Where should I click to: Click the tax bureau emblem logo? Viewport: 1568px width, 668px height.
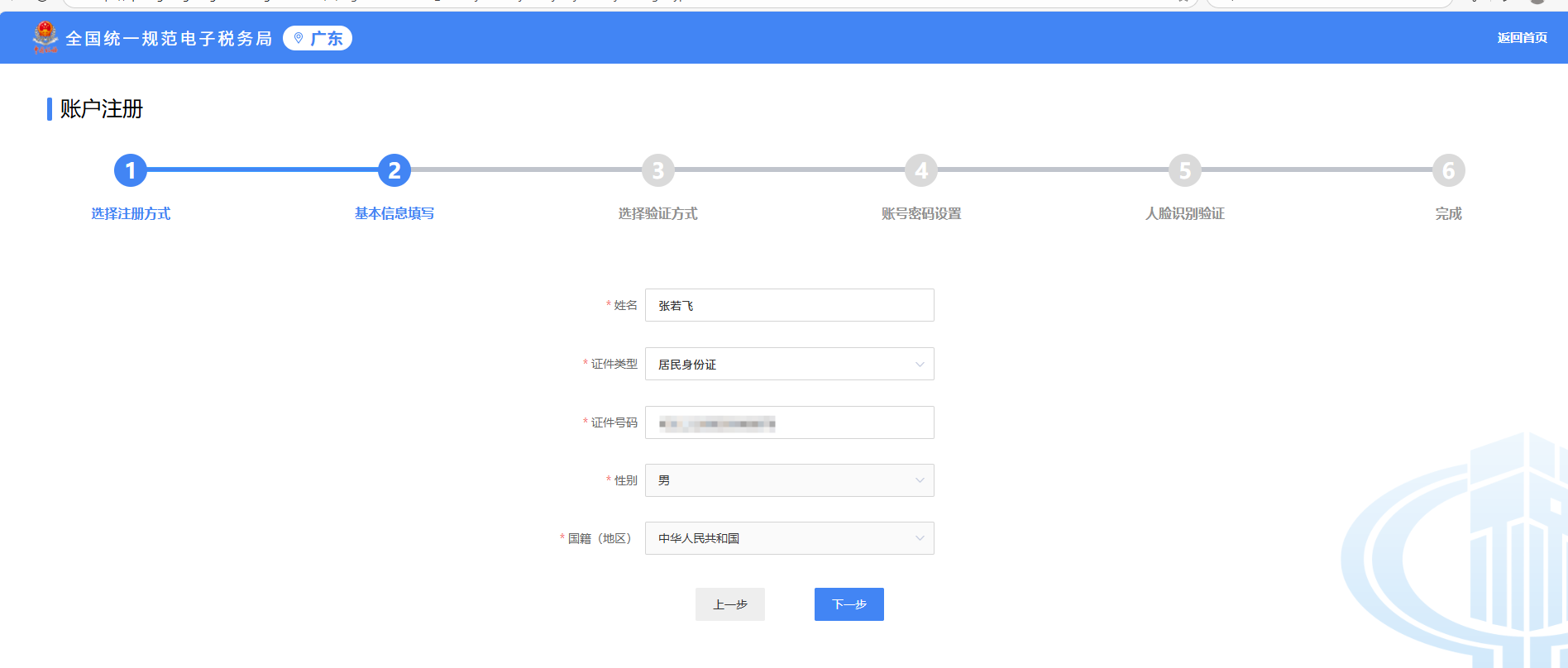tap(45, 37)
